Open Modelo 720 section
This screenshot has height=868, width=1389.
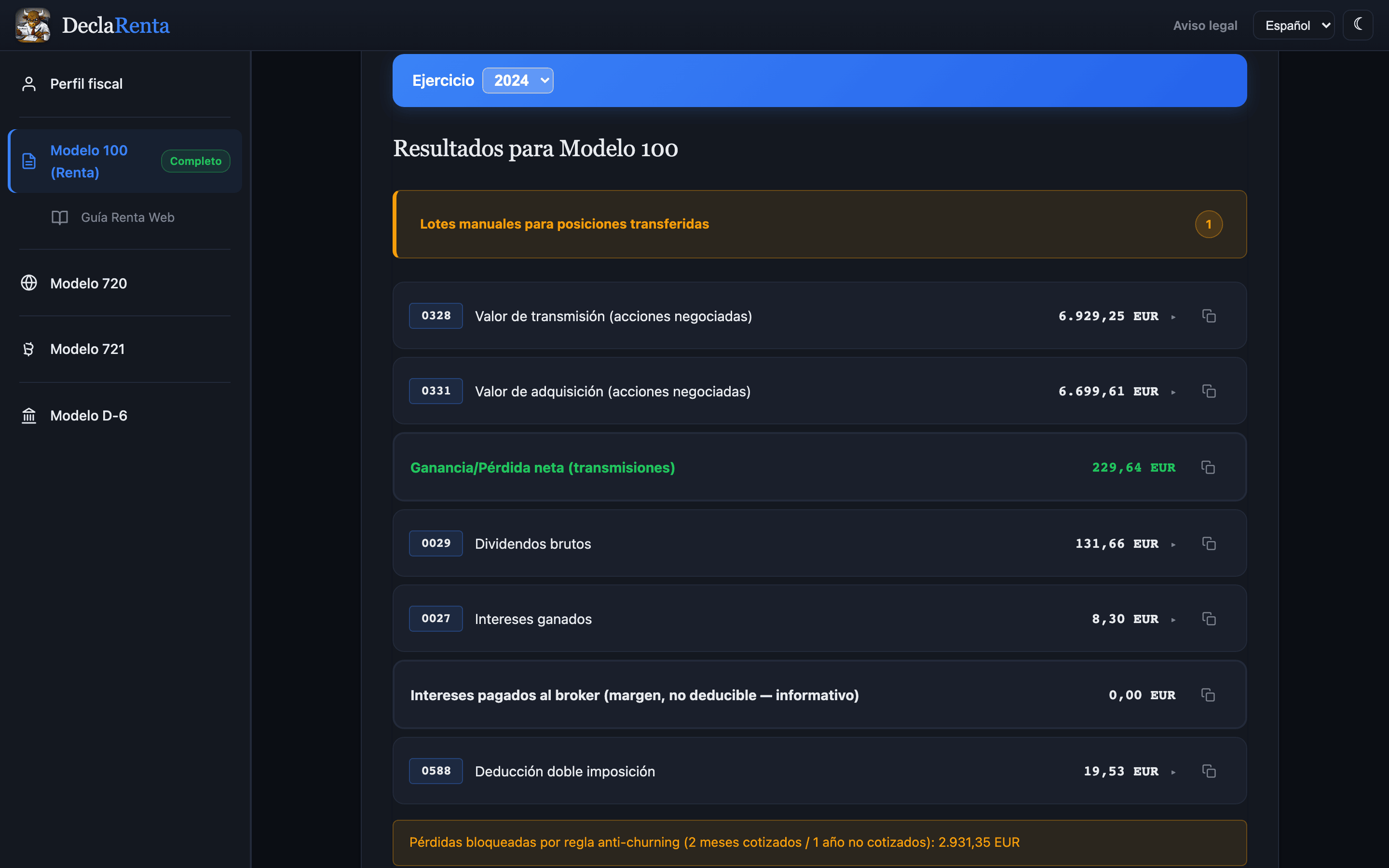[125, 283]
